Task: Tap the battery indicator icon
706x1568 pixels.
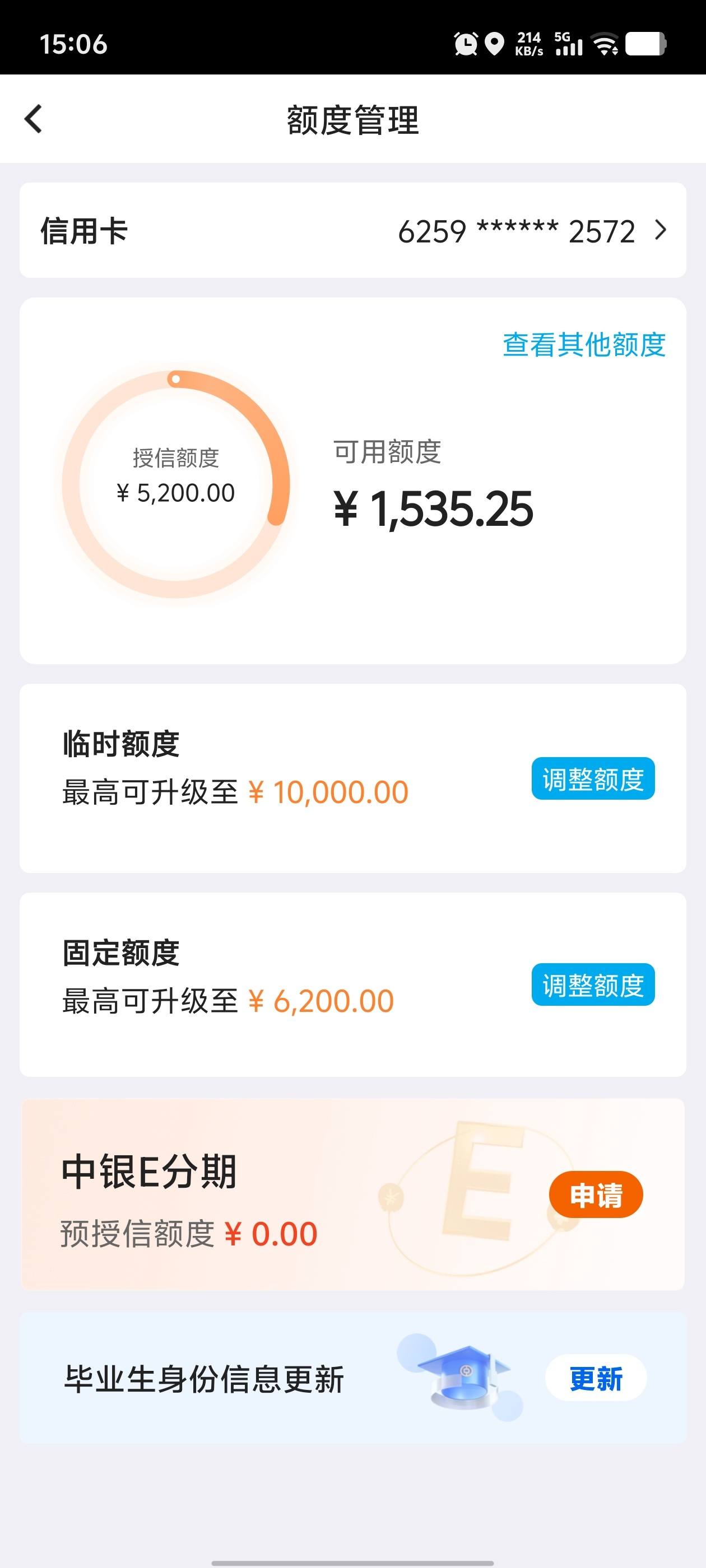Action: 645,44
